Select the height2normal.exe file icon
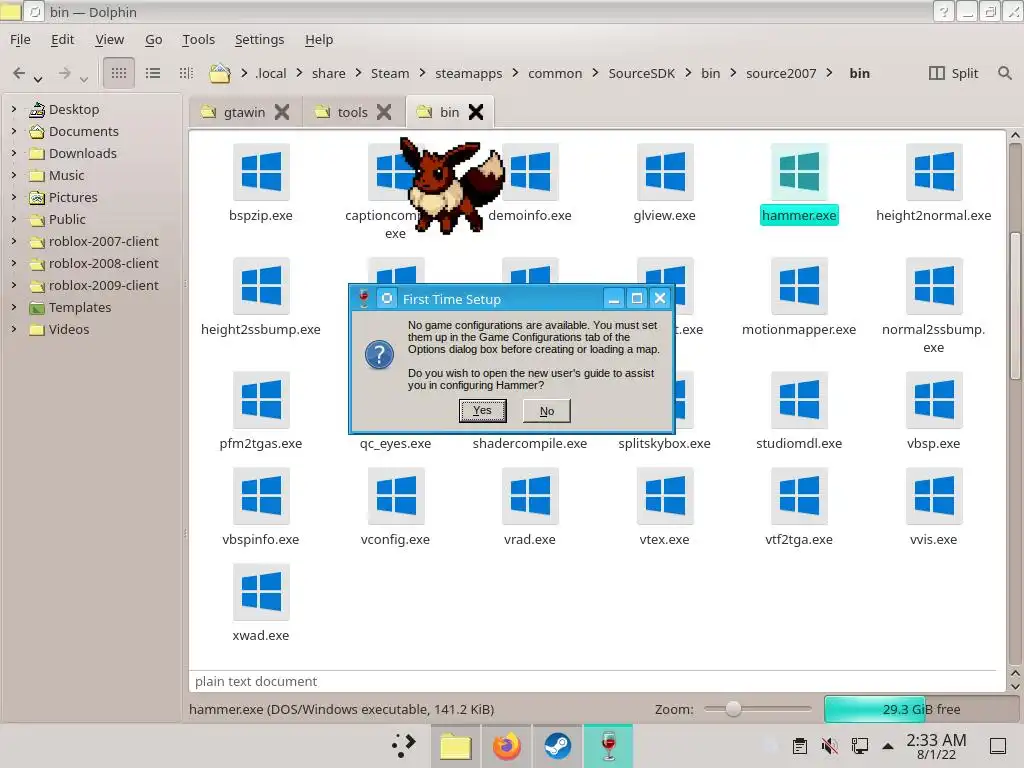1024x768 pixels. [x=933, y=172]
